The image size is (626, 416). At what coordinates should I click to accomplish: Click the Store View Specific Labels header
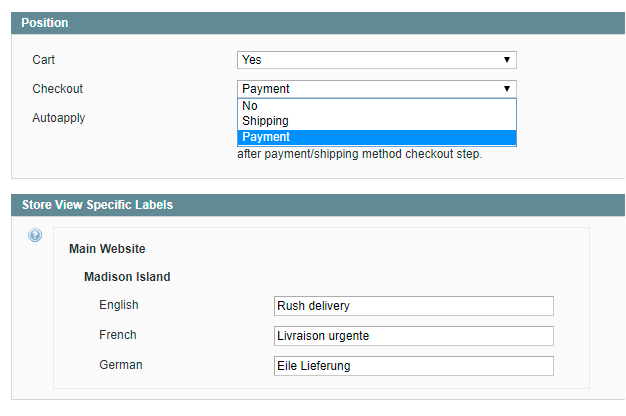pyautogui.click(x=97, y=205)
